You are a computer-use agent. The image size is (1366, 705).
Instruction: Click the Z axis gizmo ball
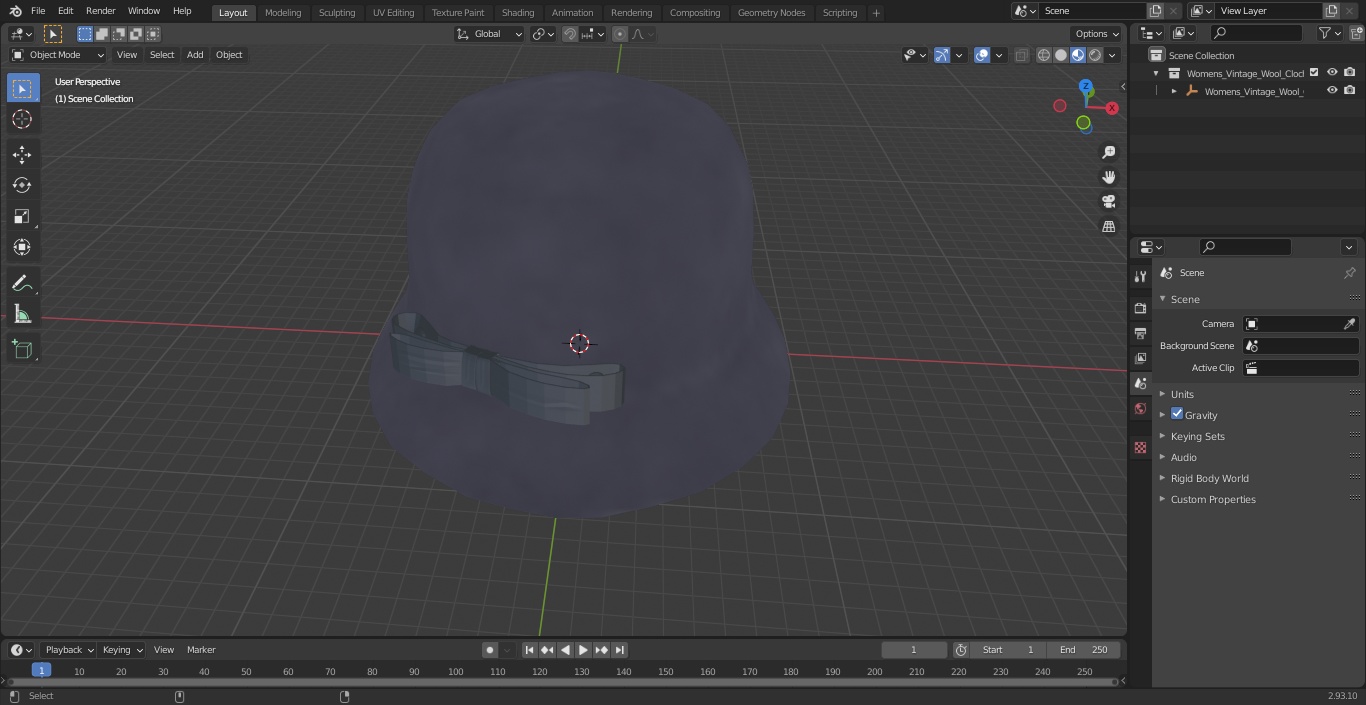point(1086,87)
